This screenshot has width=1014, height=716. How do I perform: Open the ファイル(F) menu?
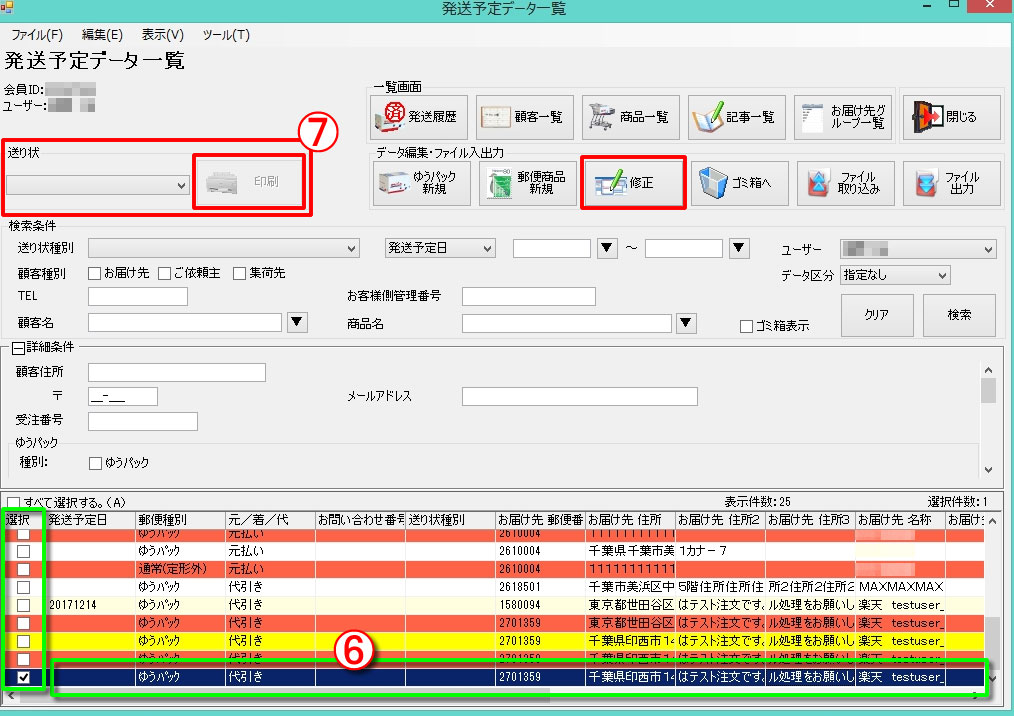tap(37, 35)
